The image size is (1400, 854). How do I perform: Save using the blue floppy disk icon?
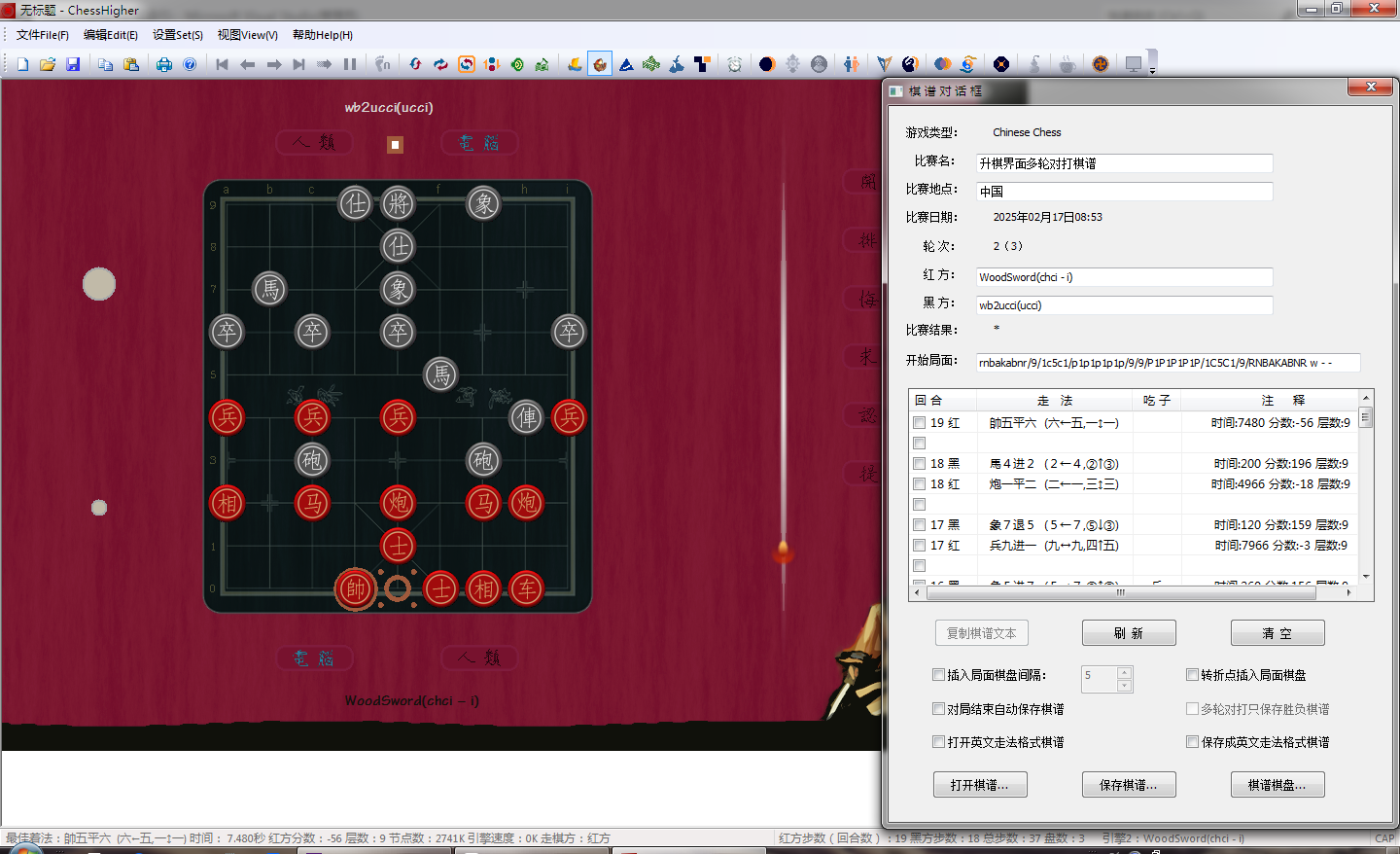tap(73, 64)
